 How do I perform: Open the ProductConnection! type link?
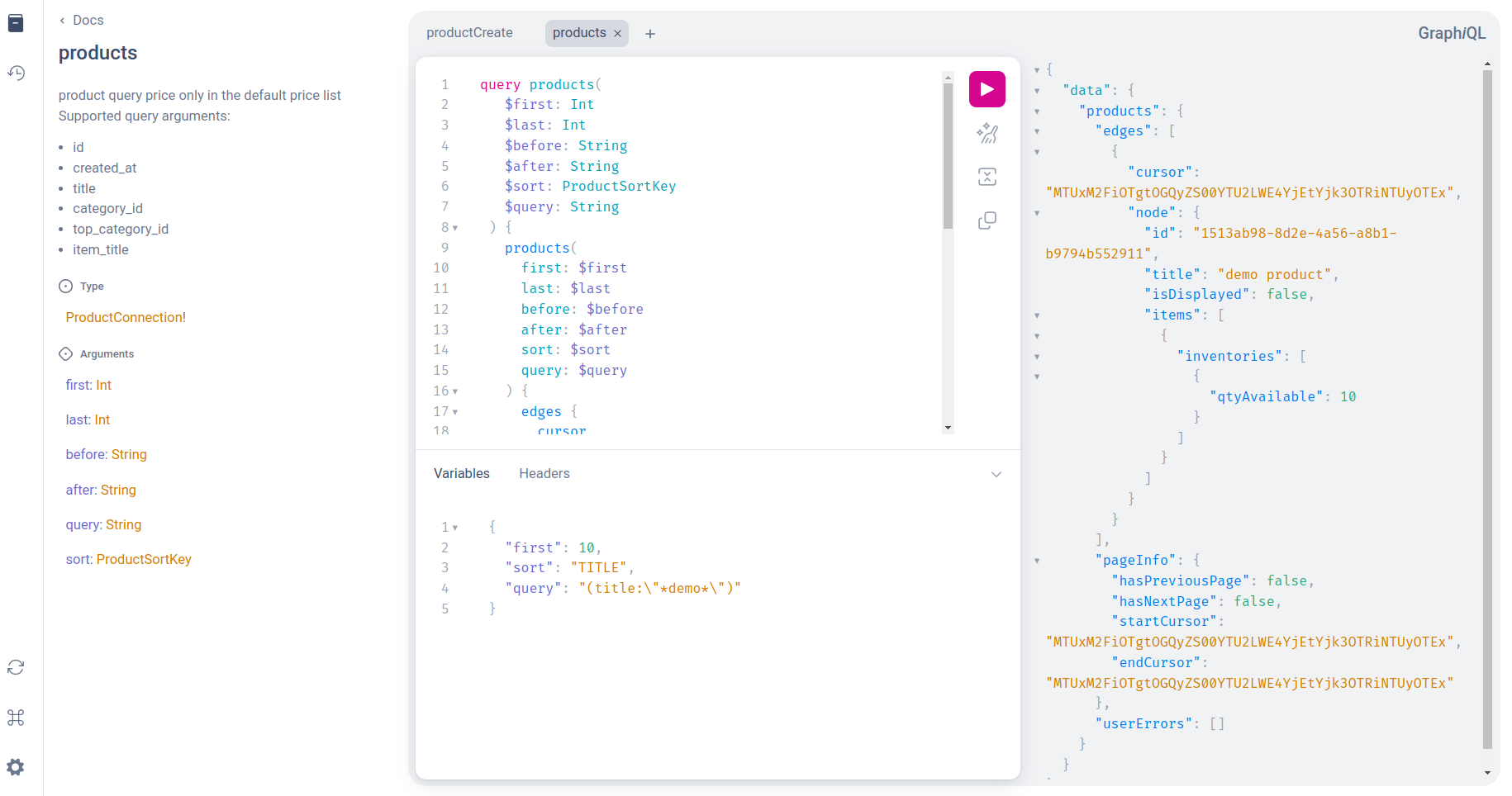click(x=126, y=317)
